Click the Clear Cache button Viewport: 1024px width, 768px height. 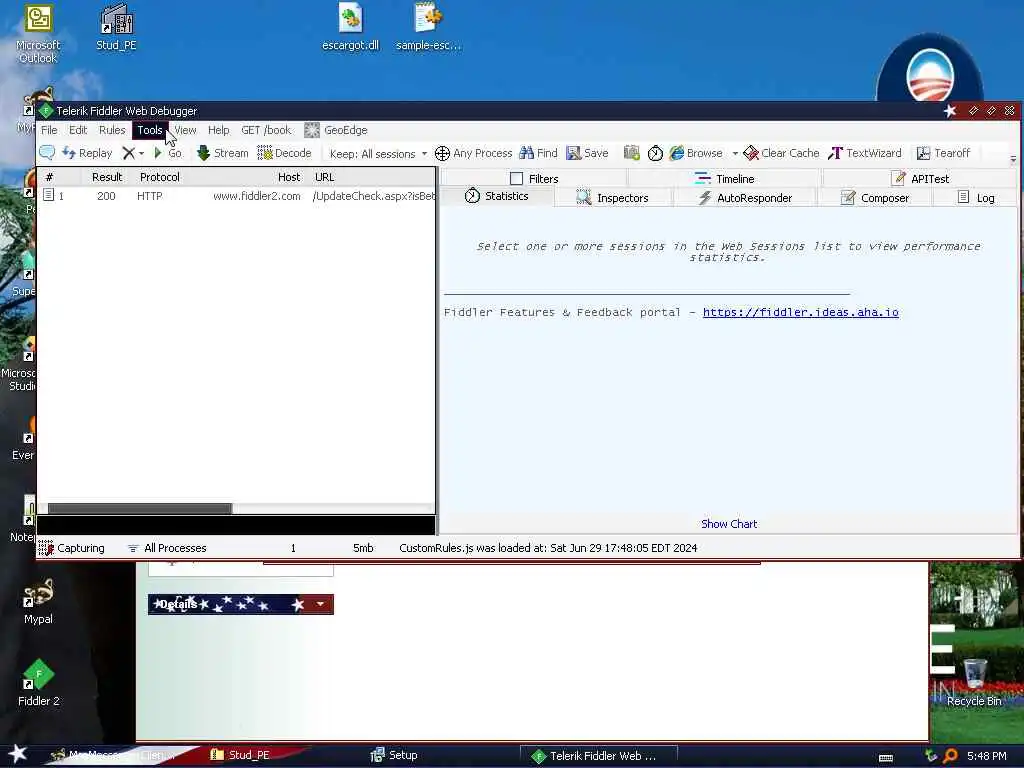point(782,153)
